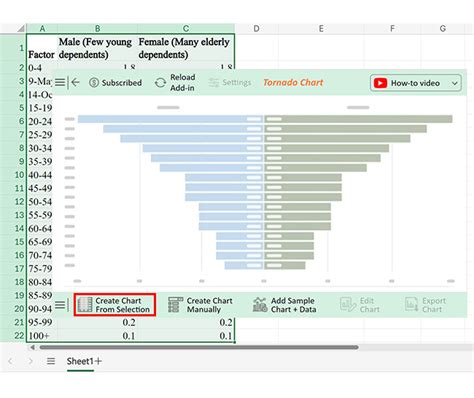
Task: Click the 0.1 value in column C
Action: [x=226, y=336]
